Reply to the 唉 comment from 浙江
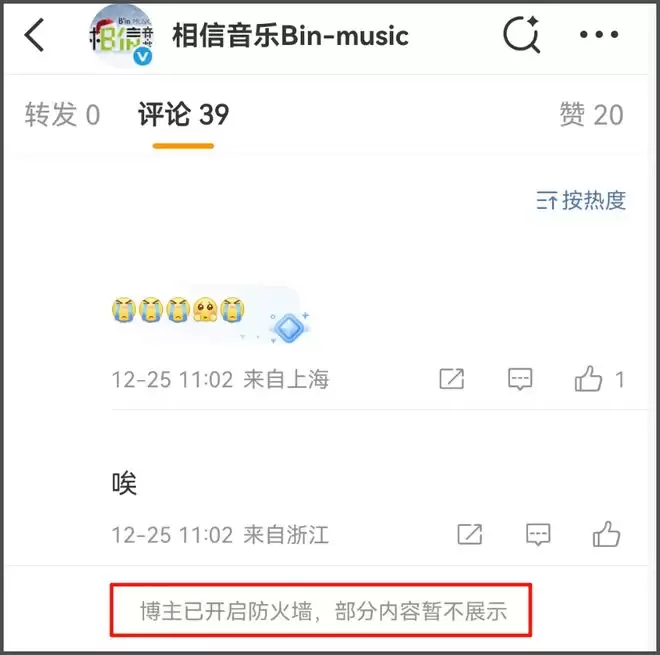 coord(538,535)
